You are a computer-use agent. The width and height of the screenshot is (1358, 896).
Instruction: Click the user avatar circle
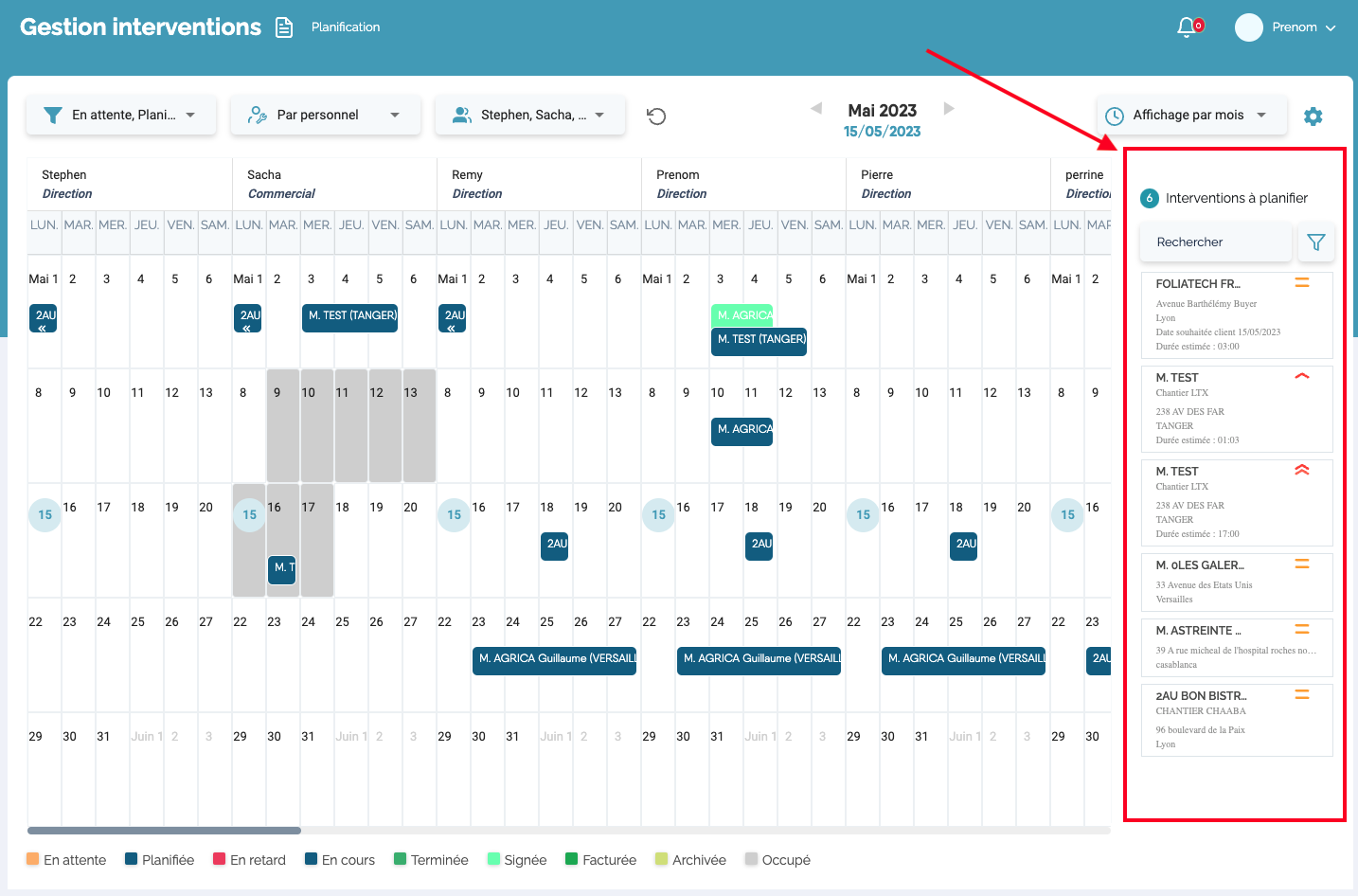1248,27
